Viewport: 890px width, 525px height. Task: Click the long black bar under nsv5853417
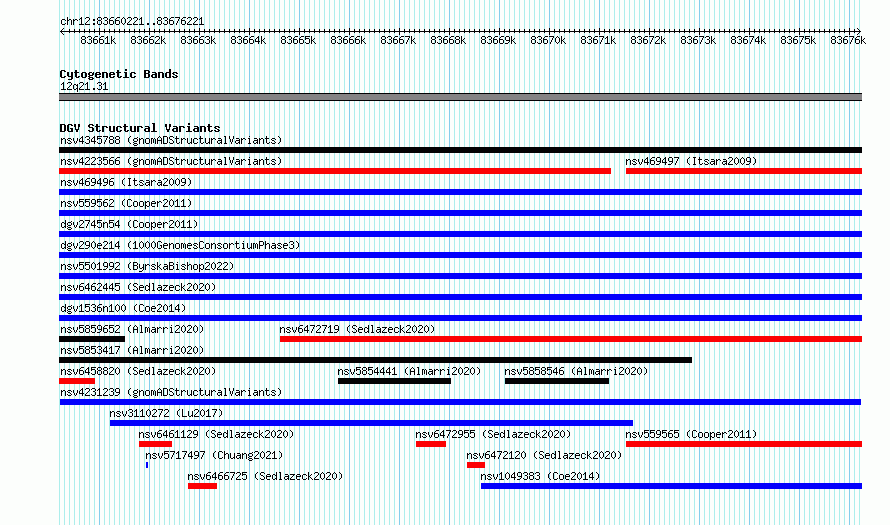375,360
